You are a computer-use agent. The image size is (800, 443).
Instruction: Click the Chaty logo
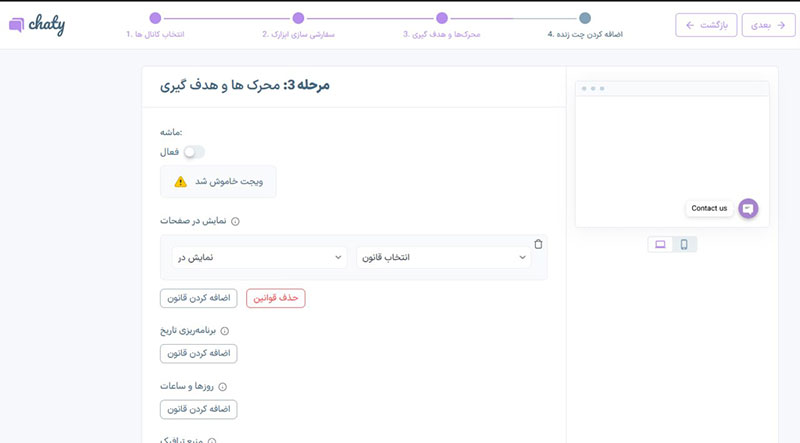pos(37,24)
